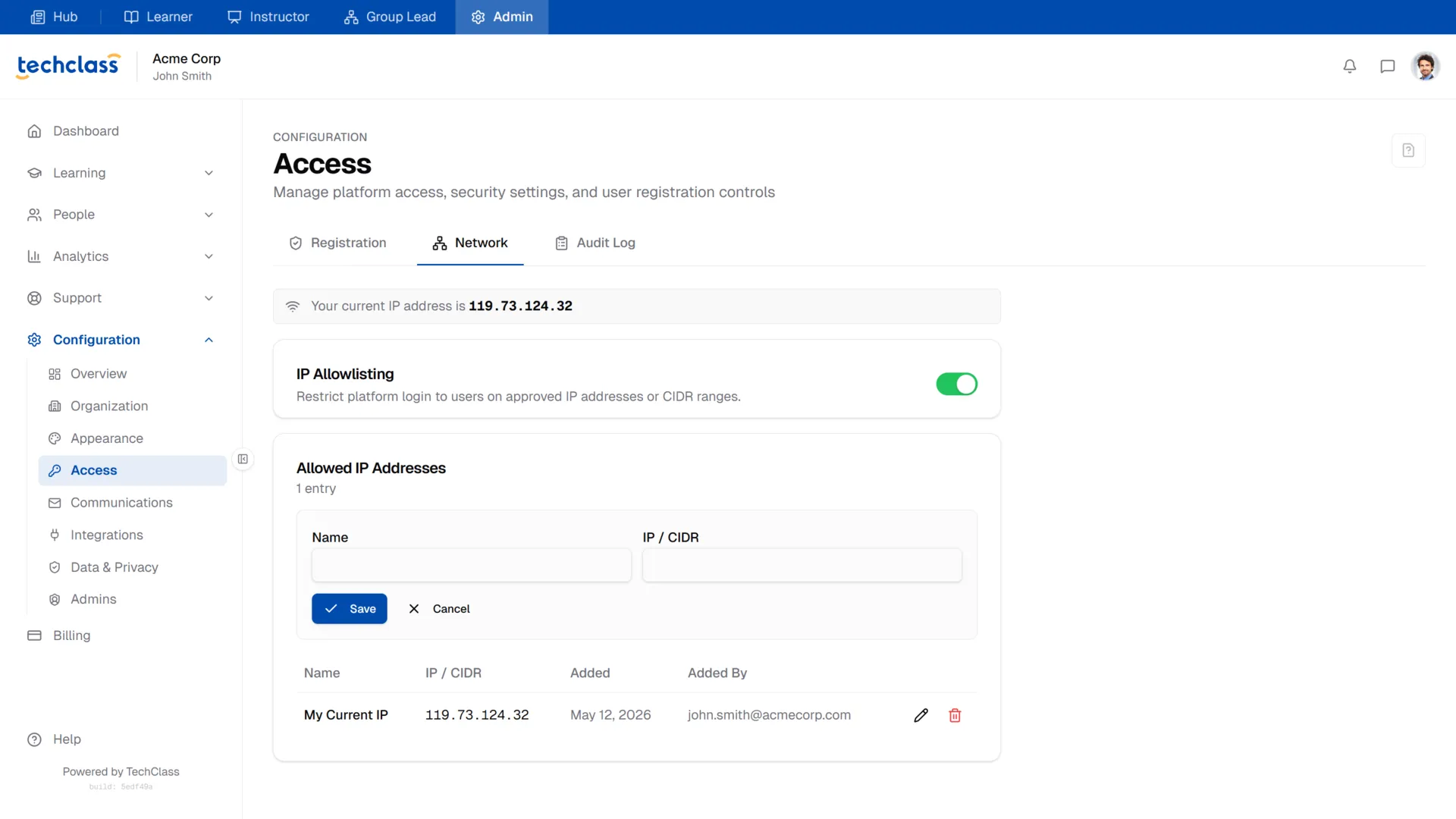
Task: Select the Admin top tab
Action: coord(502,17)
